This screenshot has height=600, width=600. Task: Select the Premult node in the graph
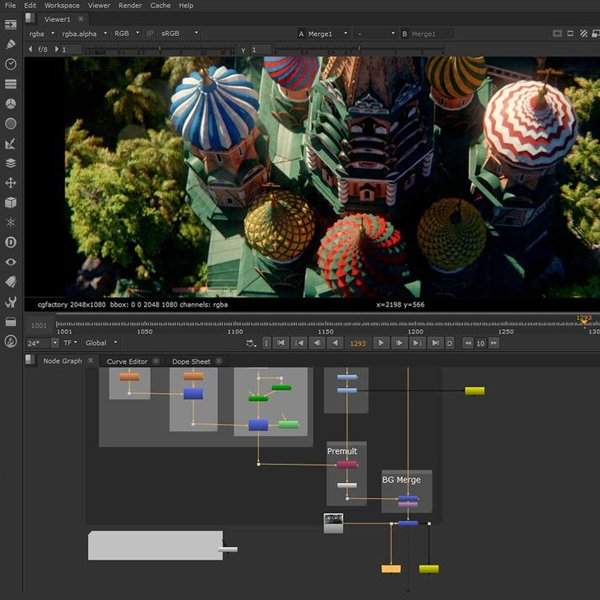click(347, 465)
